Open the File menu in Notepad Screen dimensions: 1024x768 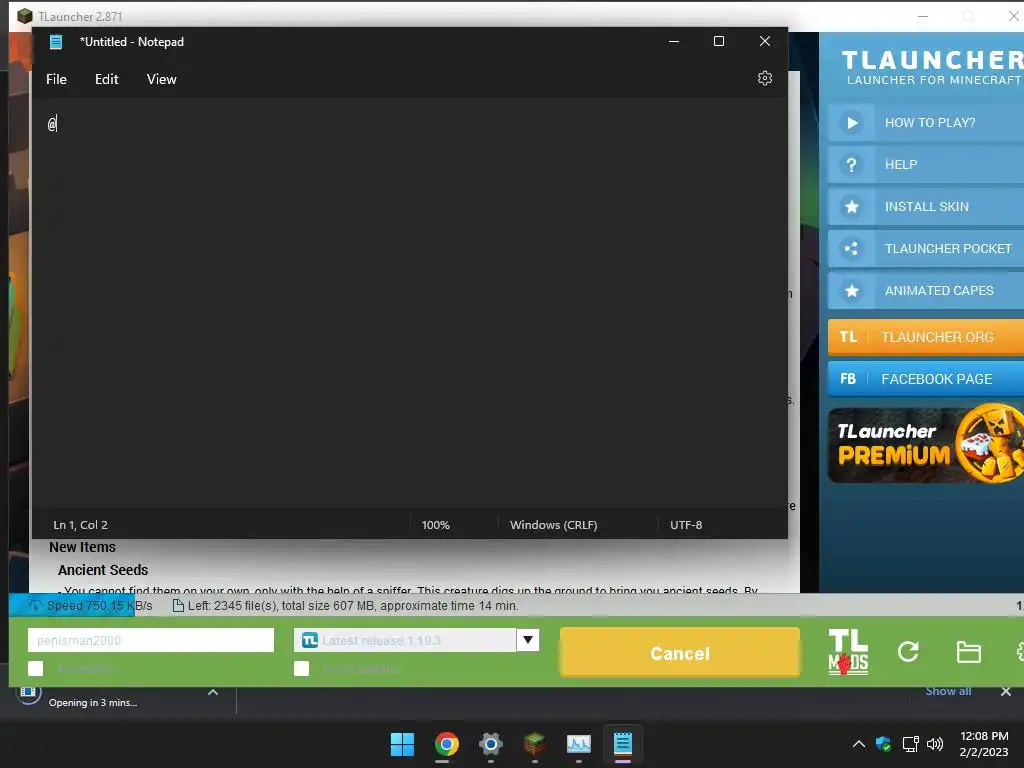[x=56, y=79]
